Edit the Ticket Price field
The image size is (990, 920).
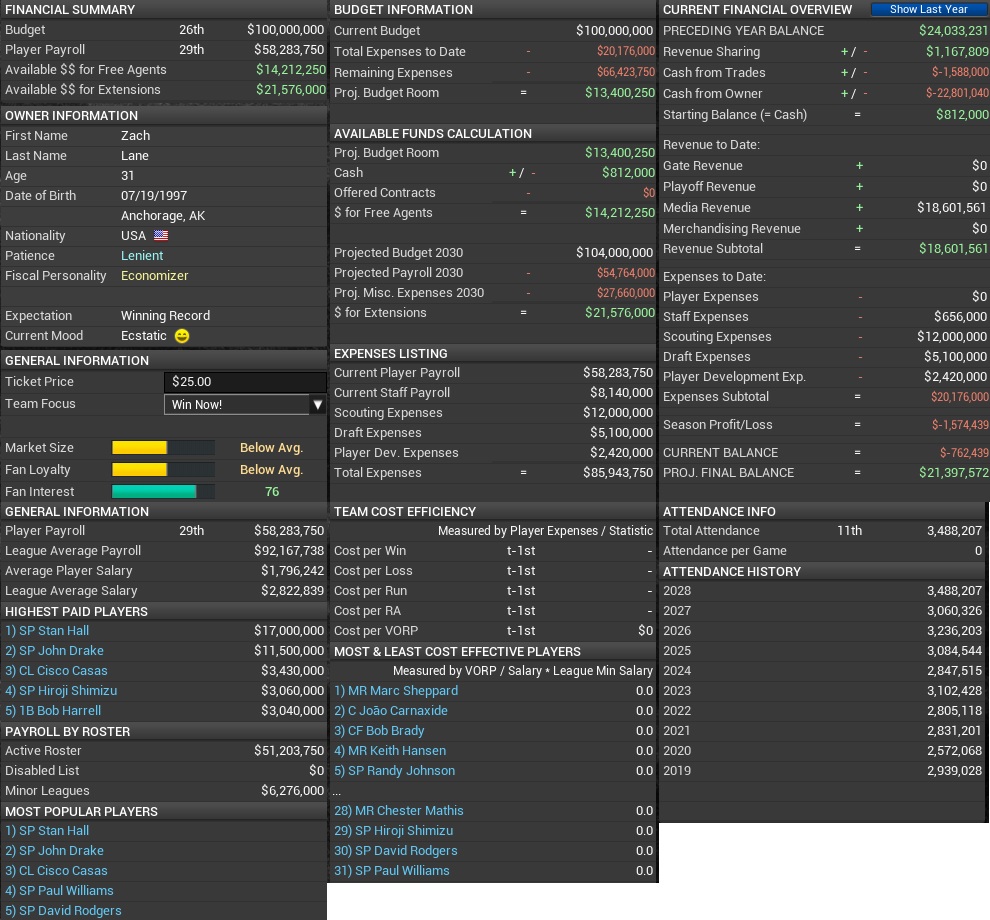coord(245,381)
